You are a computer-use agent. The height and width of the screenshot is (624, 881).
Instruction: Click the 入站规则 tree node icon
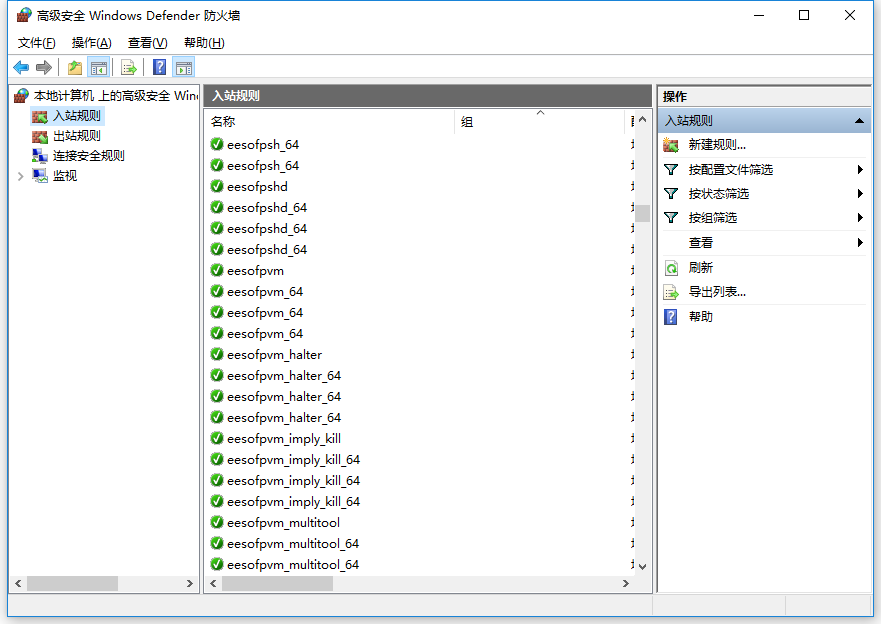(40, 116)
